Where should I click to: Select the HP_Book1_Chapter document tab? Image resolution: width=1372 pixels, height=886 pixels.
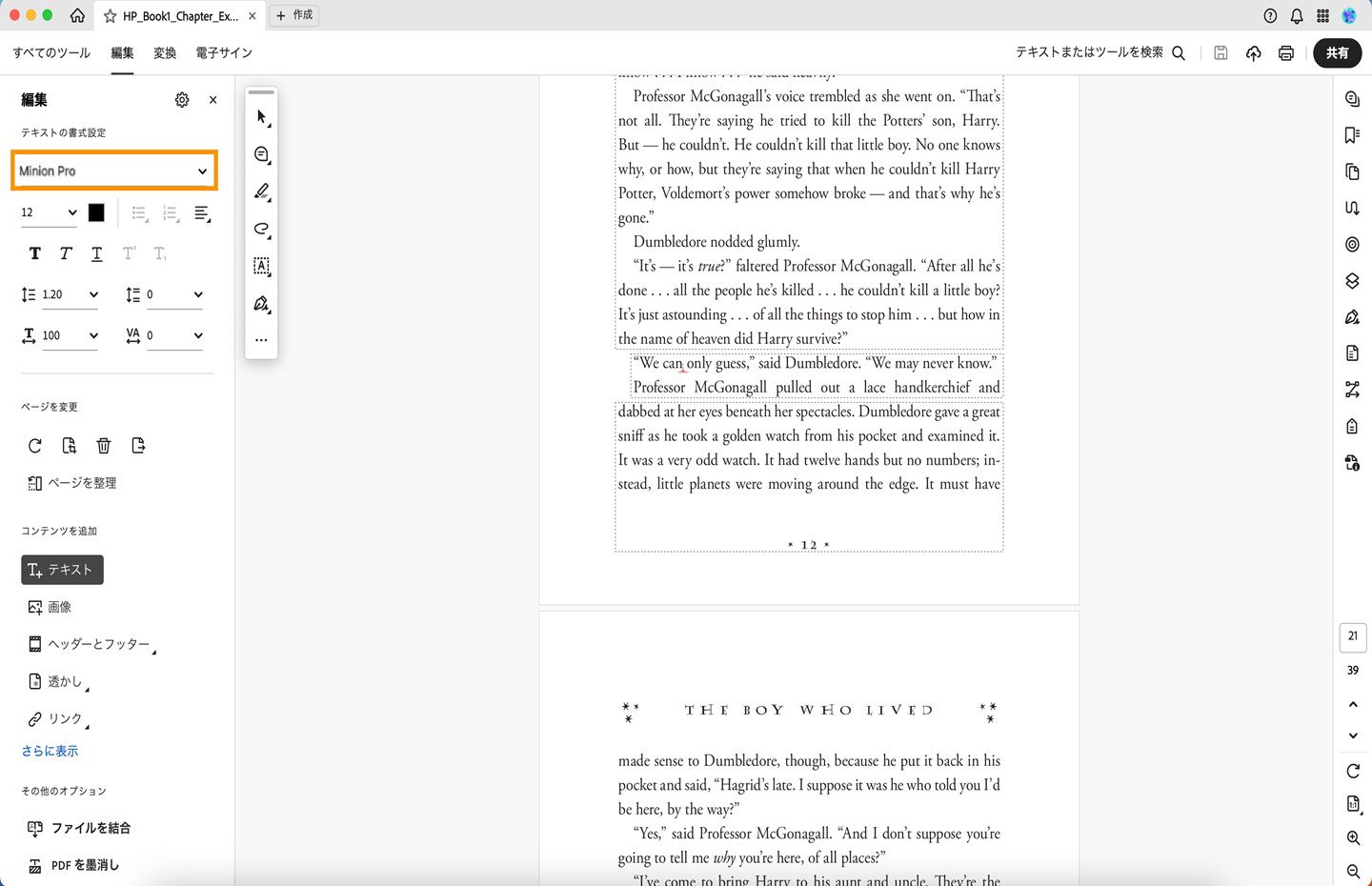(x=180, y=16)
